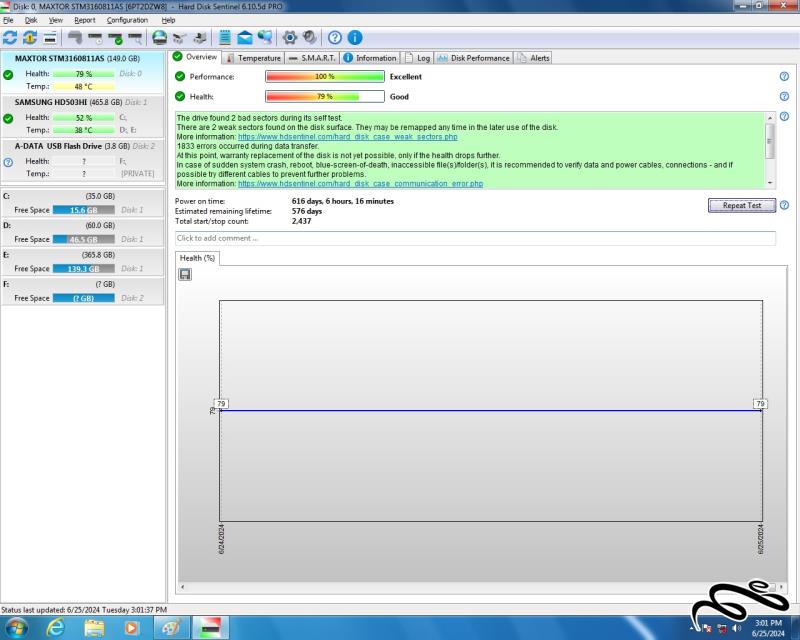Click the save icon above the health graph
The image size is (800, 640).
185,275
